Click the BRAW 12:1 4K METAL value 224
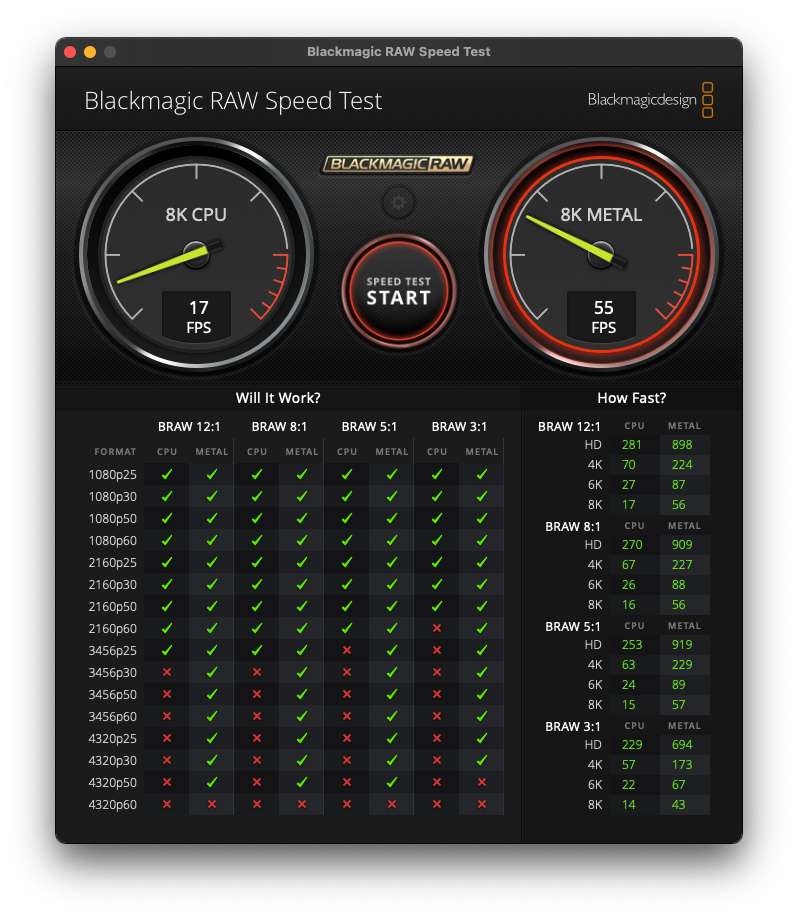 coord(682,464)
